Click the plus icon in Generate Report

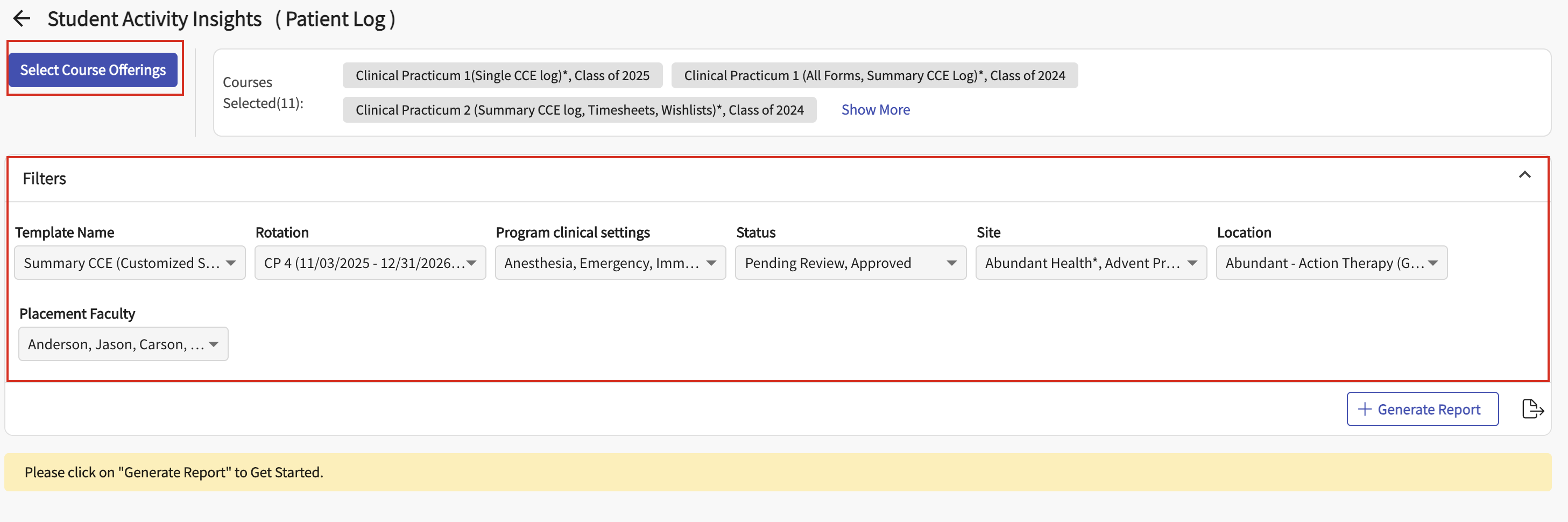tap(1365, 408)
